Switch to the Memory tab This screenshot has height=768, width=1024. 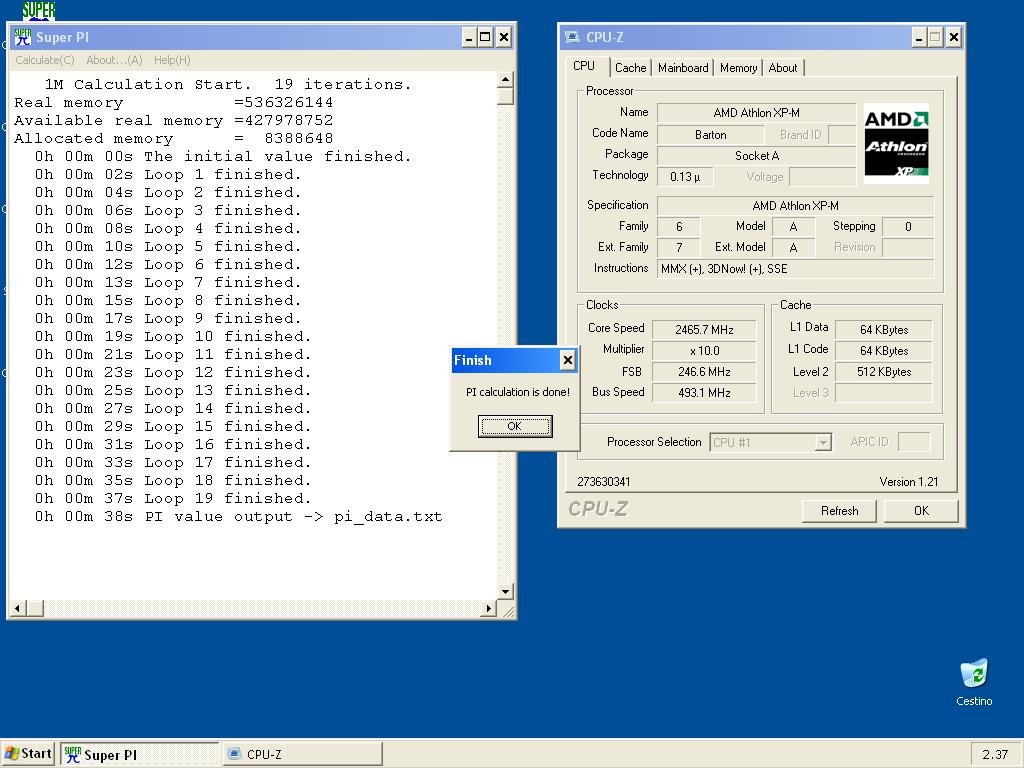[x=739, y=68]
